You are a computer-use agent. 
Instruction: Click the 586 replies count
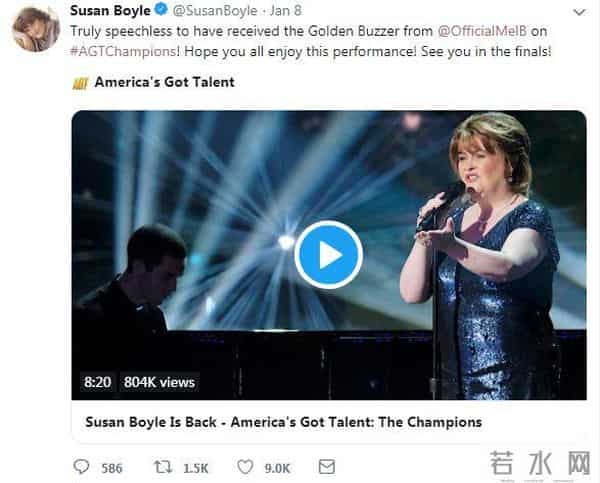pos(112,467)
